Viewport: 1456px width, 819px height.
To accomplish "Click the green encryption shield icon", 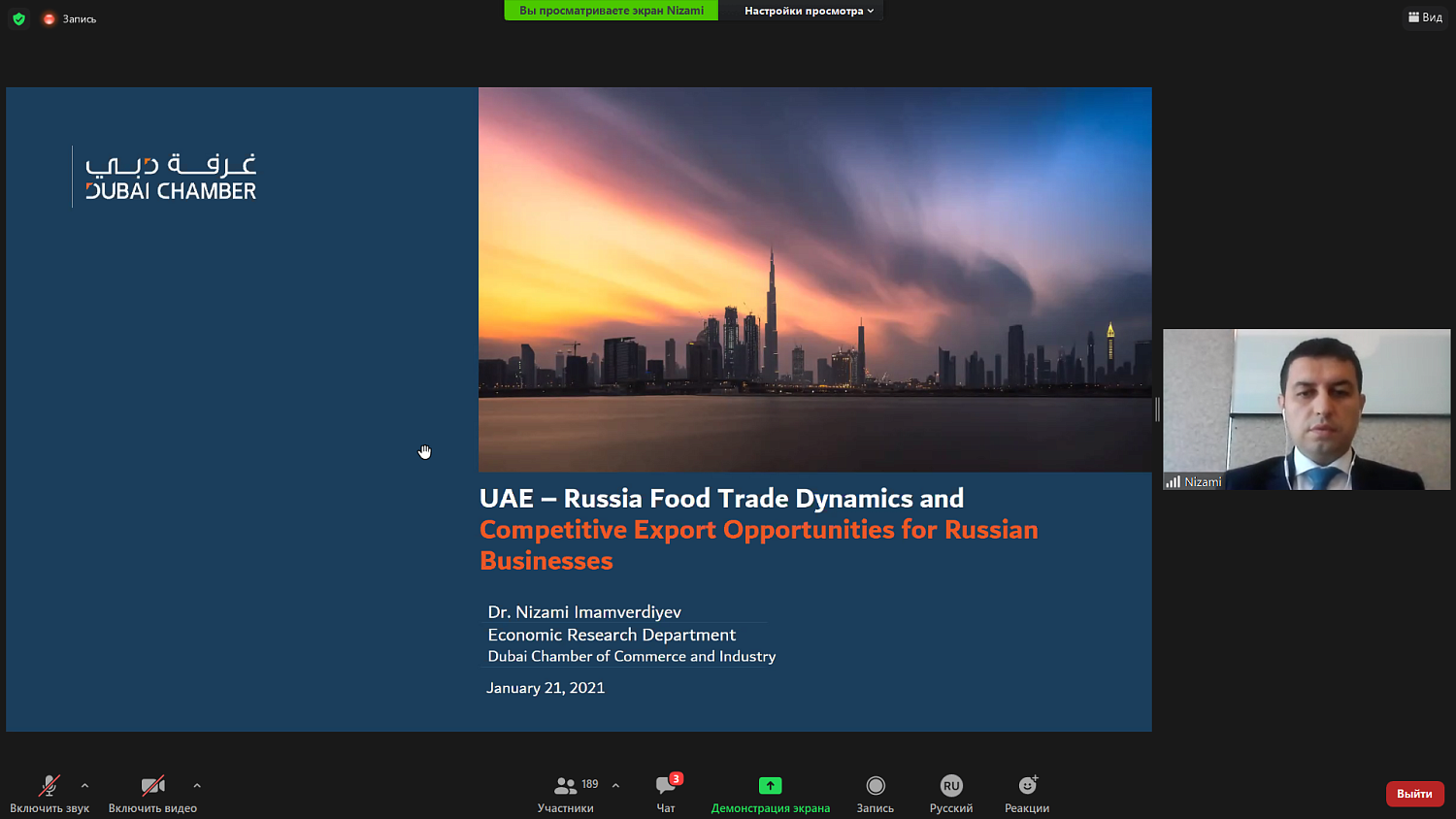I will pos(18,18).
